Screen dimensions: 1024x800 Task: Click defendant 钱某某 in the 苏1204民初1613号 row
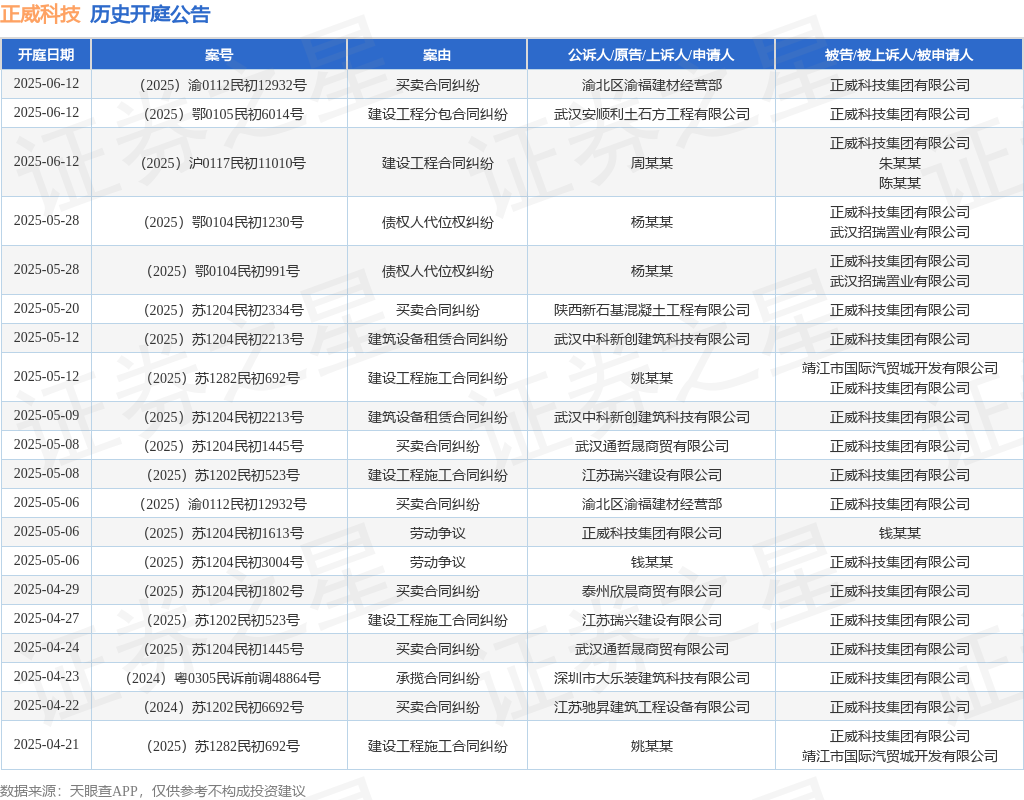(x=900, y=534)
